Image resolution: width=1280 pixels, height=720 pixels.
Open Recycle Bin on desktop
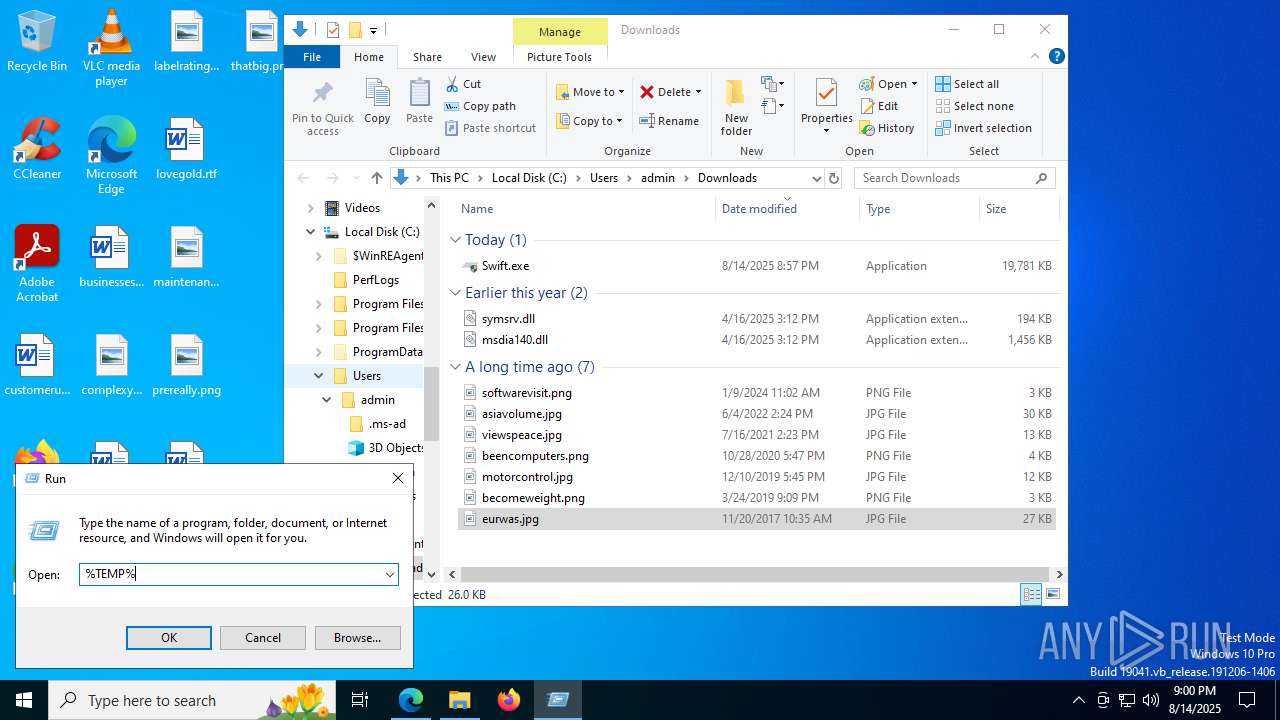(37, 42)
